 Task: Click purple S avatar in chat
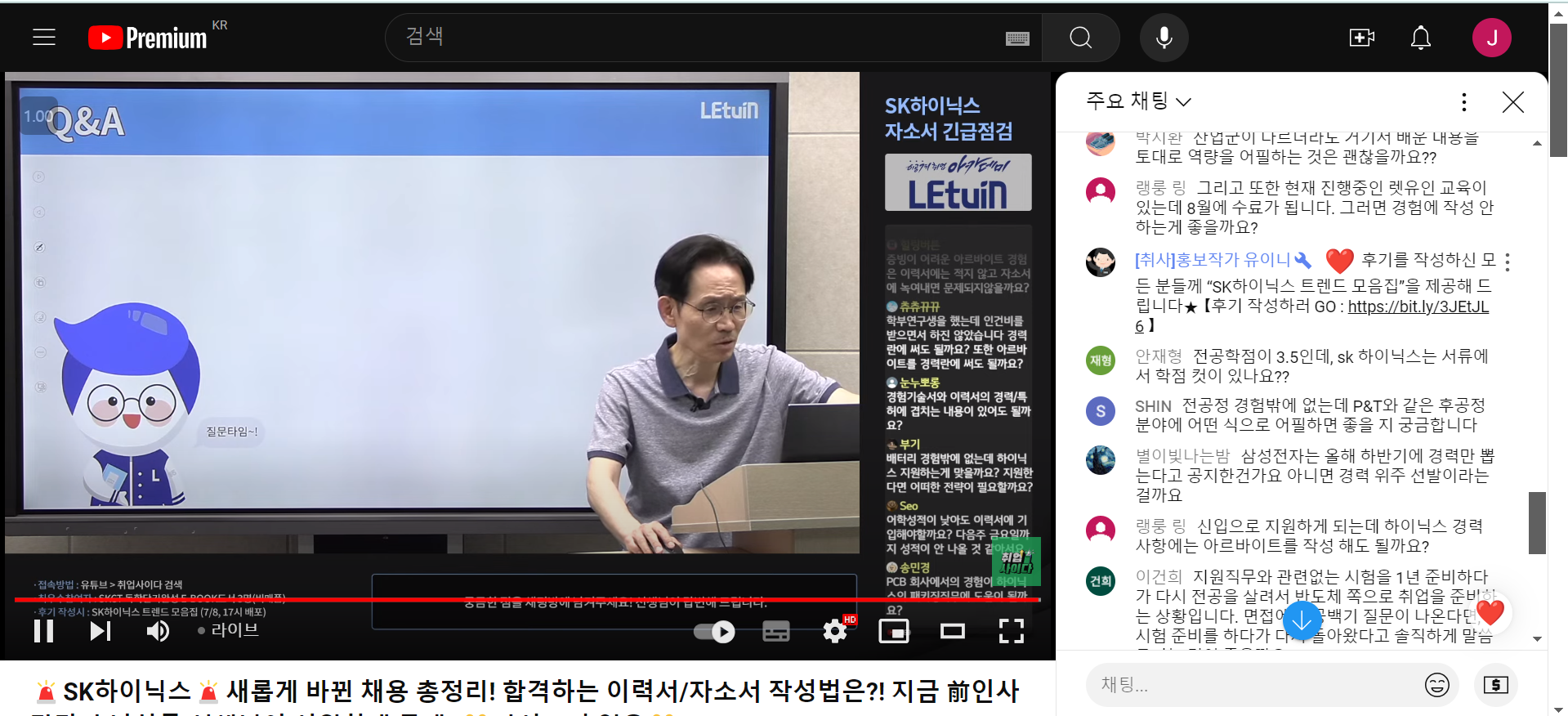1101,410
